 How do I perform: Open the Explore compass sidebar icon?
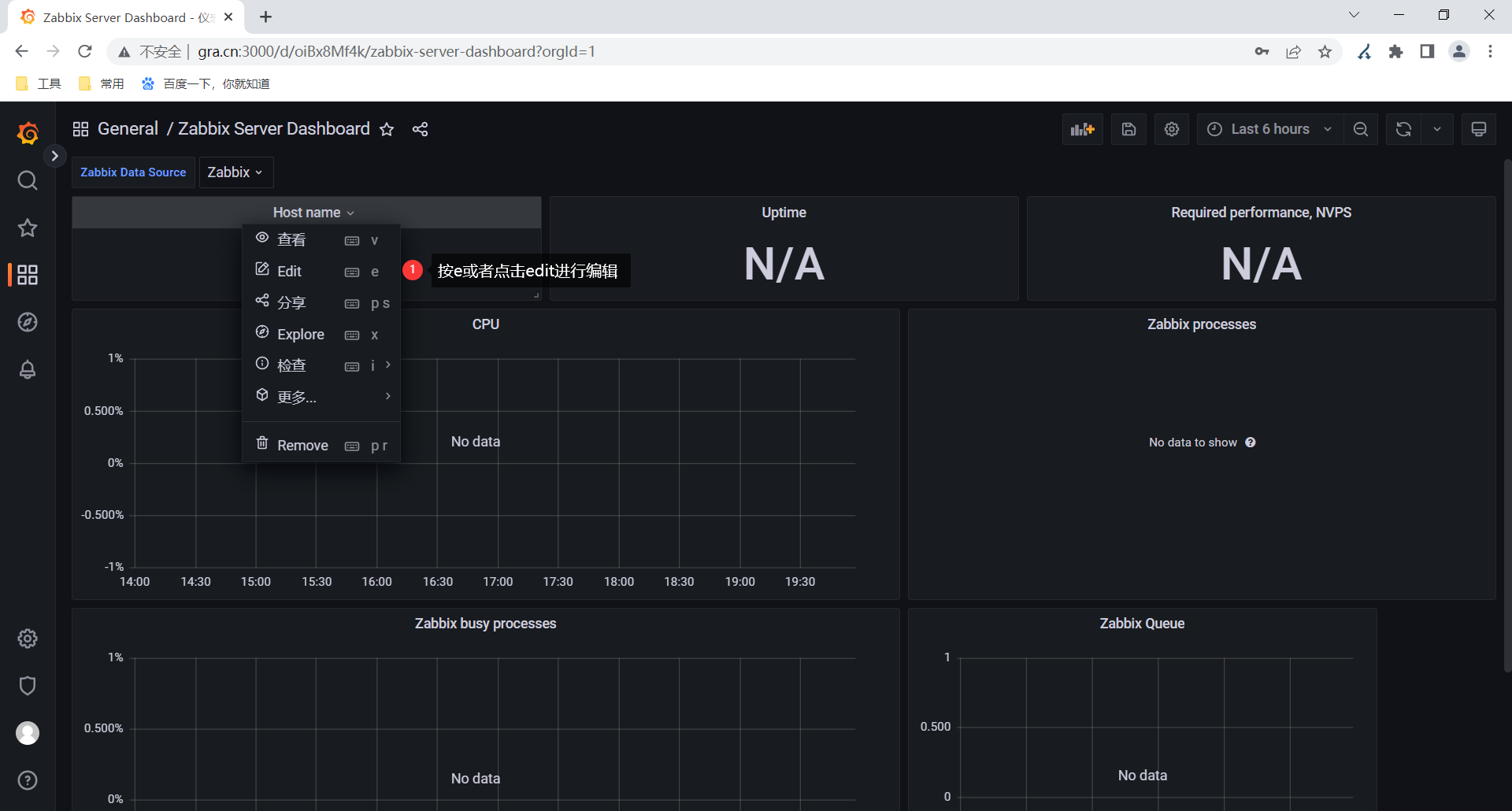click(28, 322)
